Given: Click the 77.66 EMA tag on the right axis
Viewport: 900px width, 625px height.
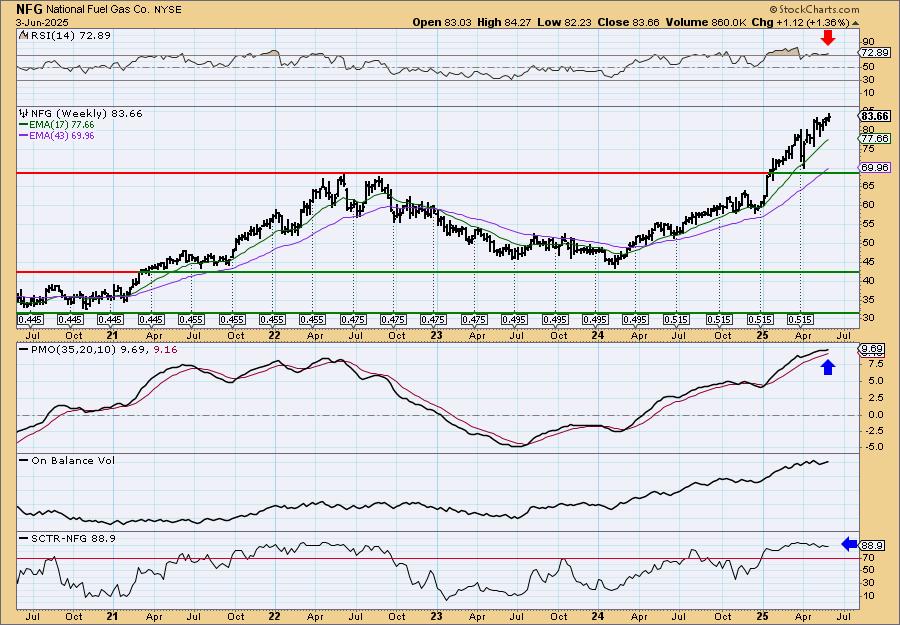Looking at the screenshot, I should click(x=875, y=138).
